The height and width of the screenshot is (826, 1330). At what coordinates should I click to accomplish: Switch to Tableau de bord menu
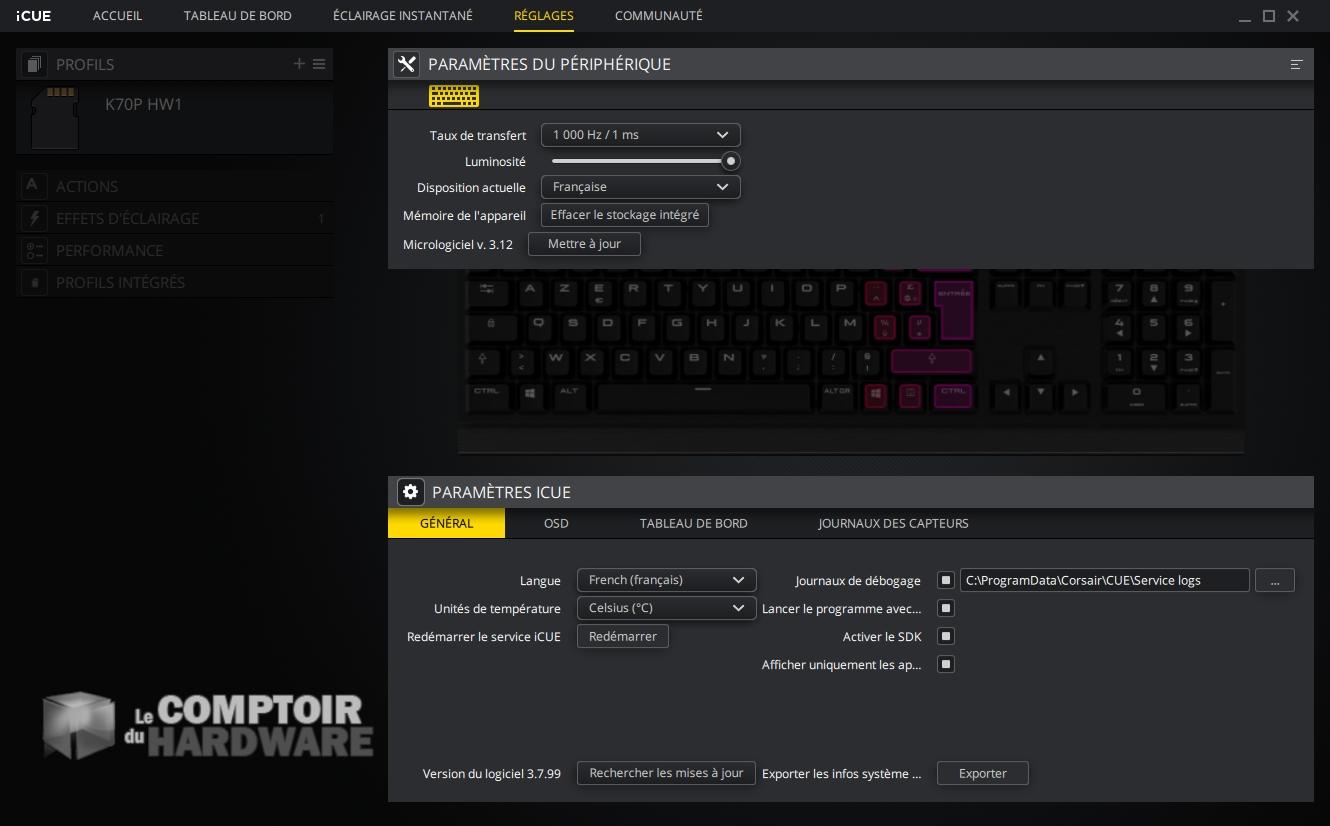[238, 16]
